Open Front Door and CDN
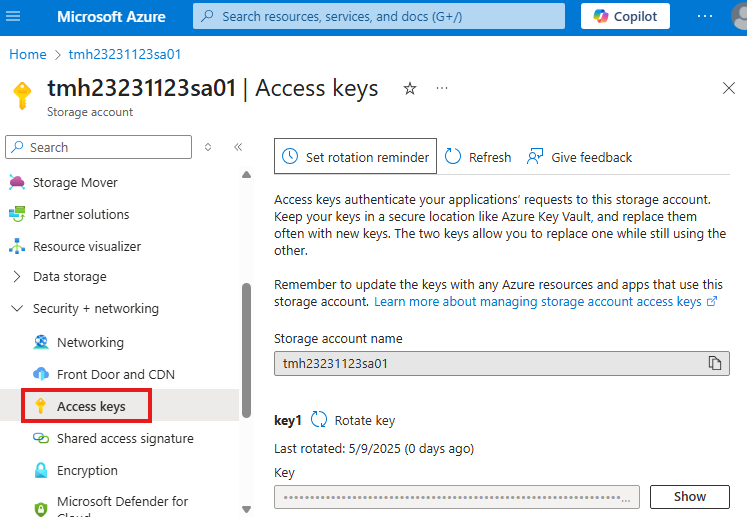Image resolution: width=747 pixels, height=518 pixels. coord(116,375)
